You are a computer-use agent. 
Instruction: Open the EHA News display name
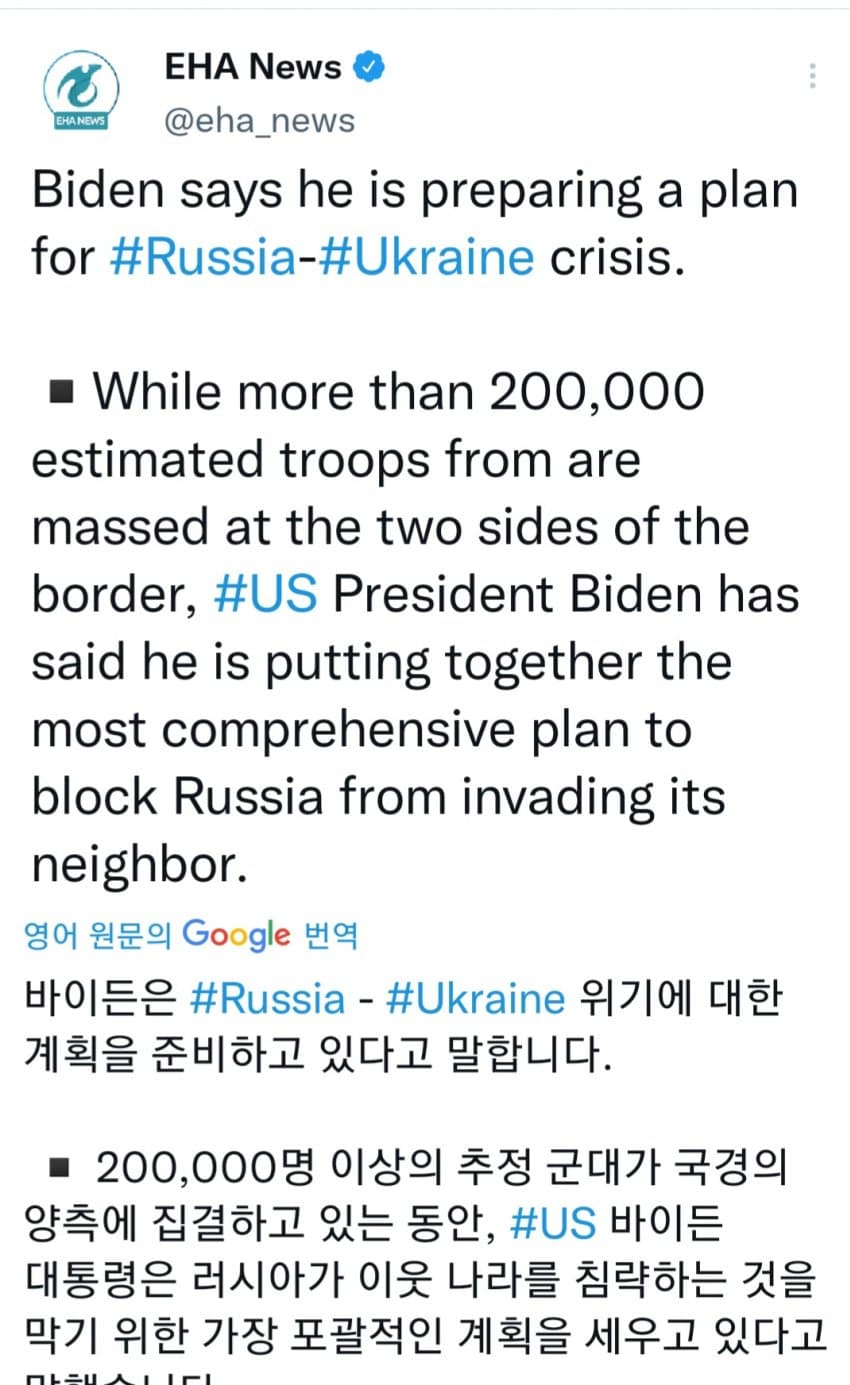tap(252, 68)
